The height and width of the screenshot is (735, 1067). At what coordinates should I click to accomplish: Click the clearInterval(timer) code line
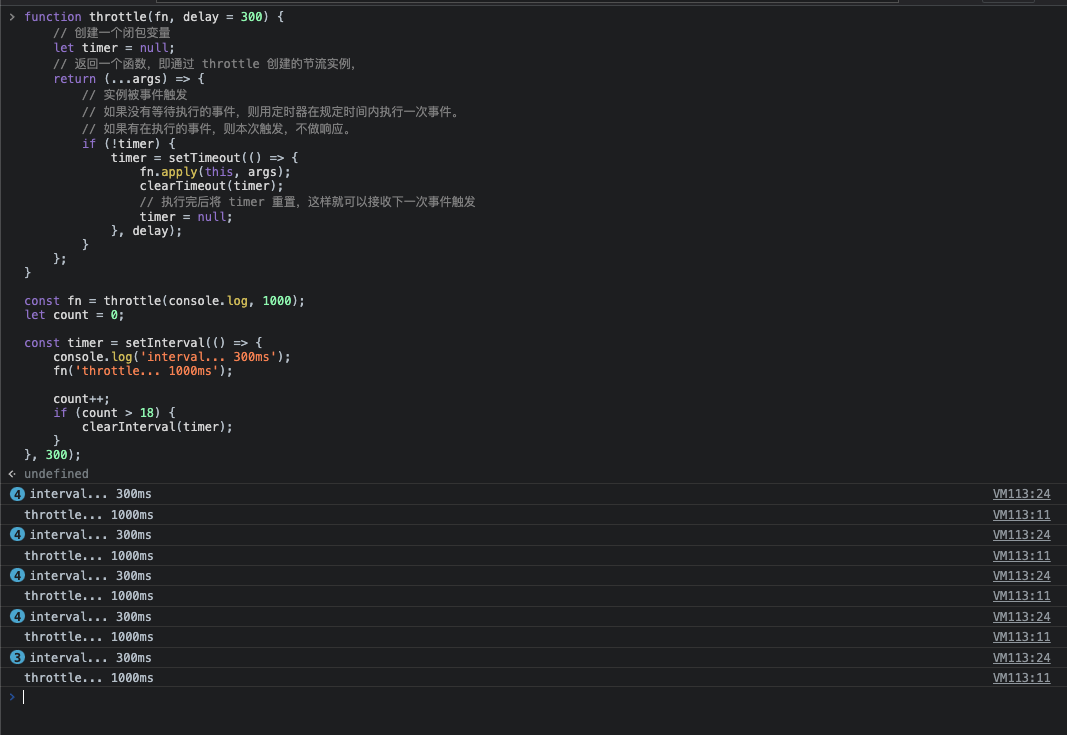tap(157, 427)
